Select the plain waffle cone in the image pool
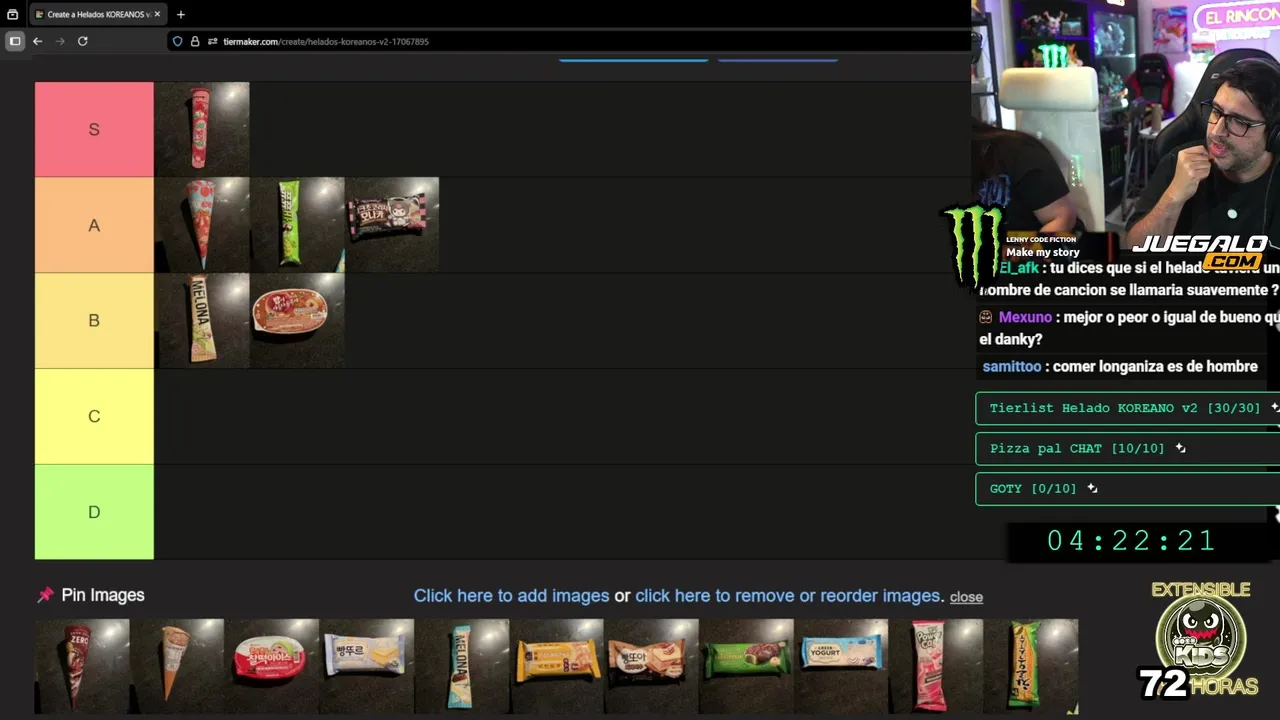Viewport: 1280px width, 720px height. tap(176, 666)
